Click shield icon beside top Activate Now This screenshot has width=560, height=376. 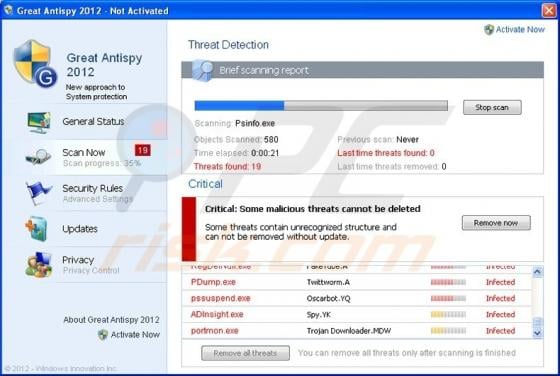coord(489,30)
